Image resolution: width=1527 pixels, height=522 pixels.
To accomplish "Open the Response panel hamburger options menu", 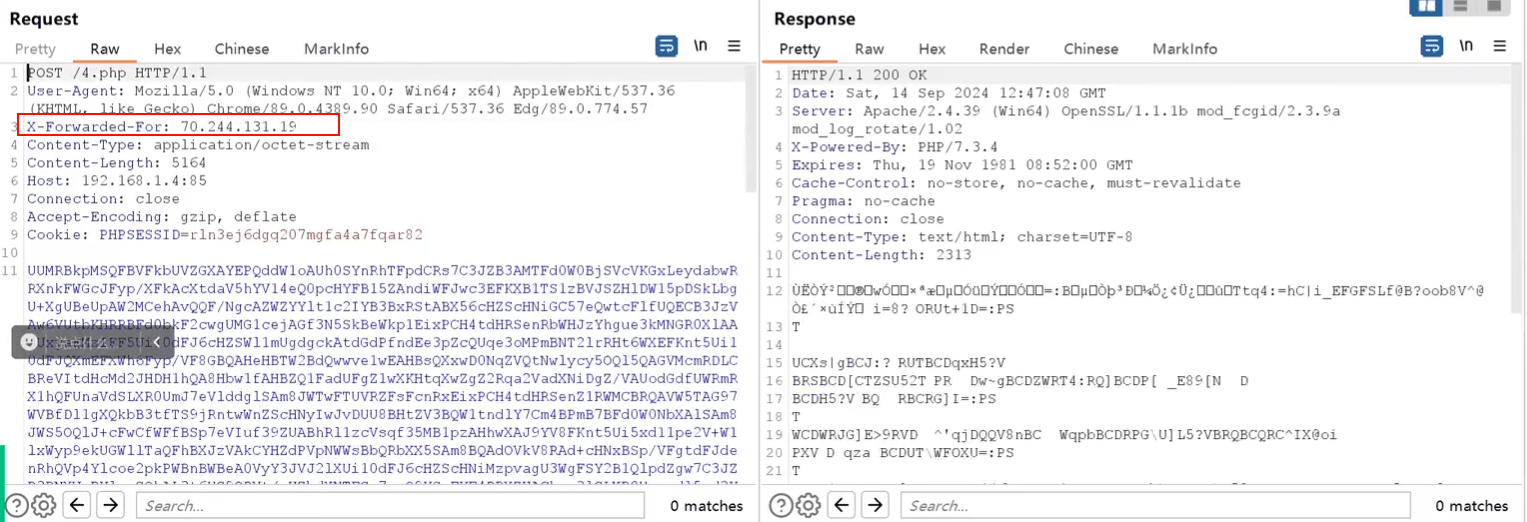I will click(x=1499, y=46).
